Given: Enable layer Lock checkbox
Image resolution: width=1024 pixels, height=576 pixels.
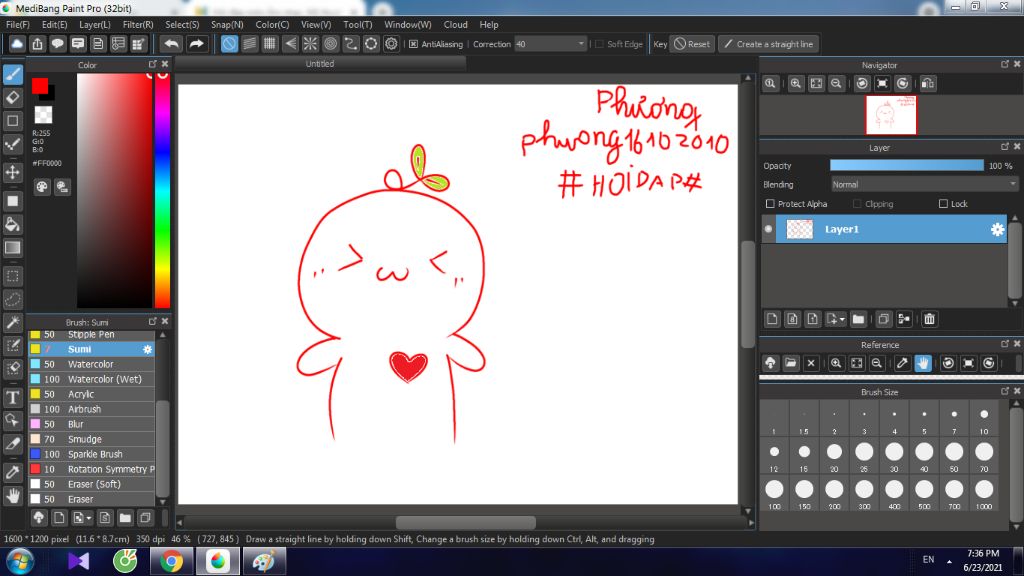Looking at the screenshot, I should click(943, 204).
